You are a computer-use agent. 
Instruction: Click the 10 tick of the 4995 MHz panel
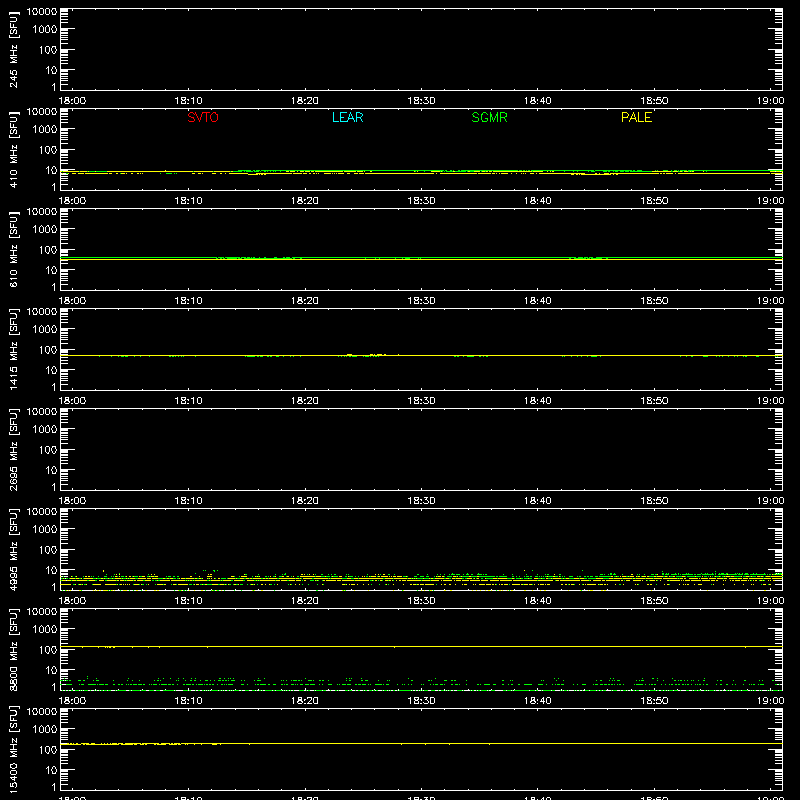(x=51, y=570)
